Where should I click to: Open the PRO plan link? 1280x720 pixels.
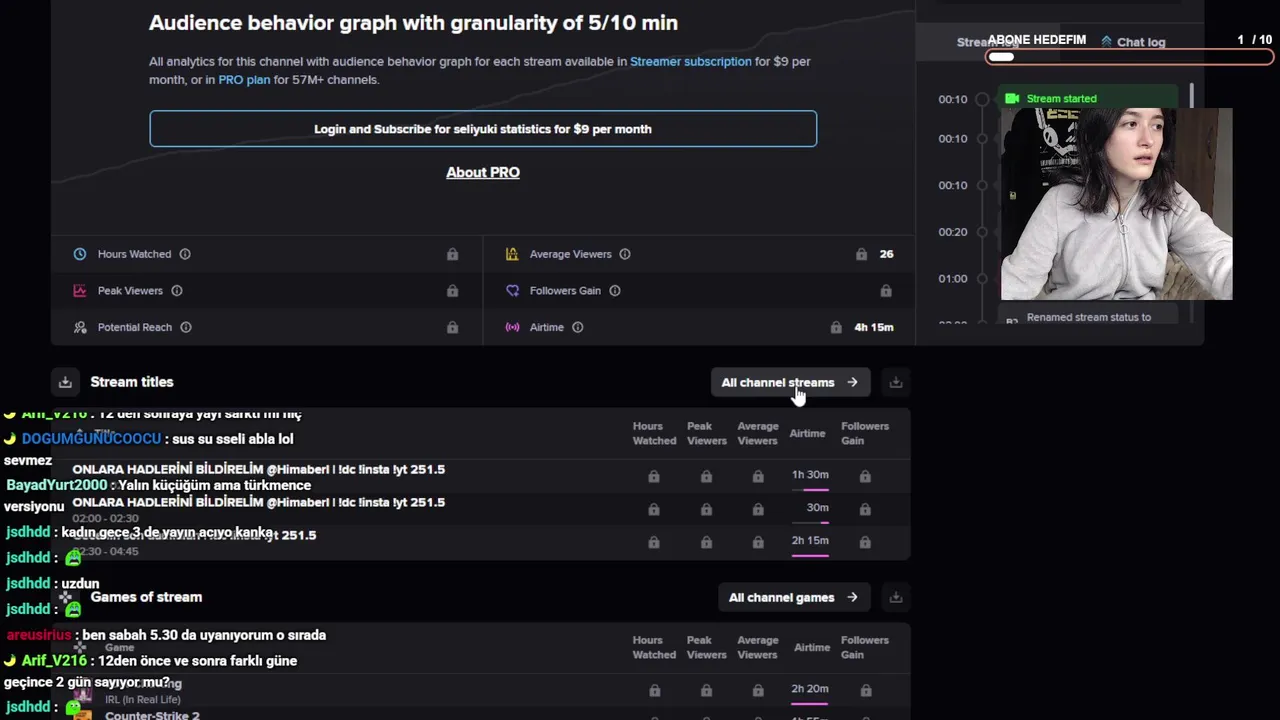click(244, 79)
